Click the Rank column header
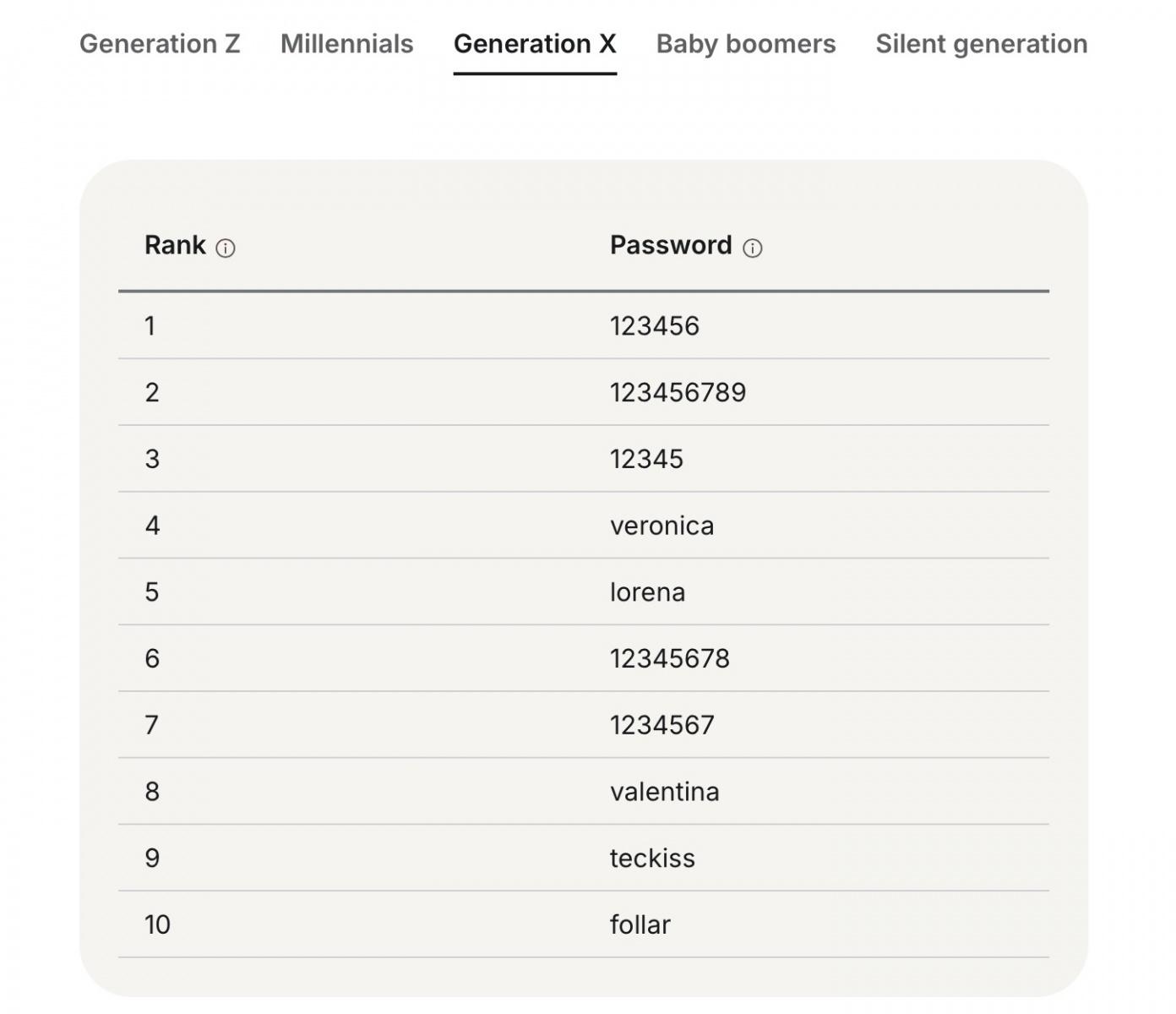The image size is (1176, 1014). point(175,245)
